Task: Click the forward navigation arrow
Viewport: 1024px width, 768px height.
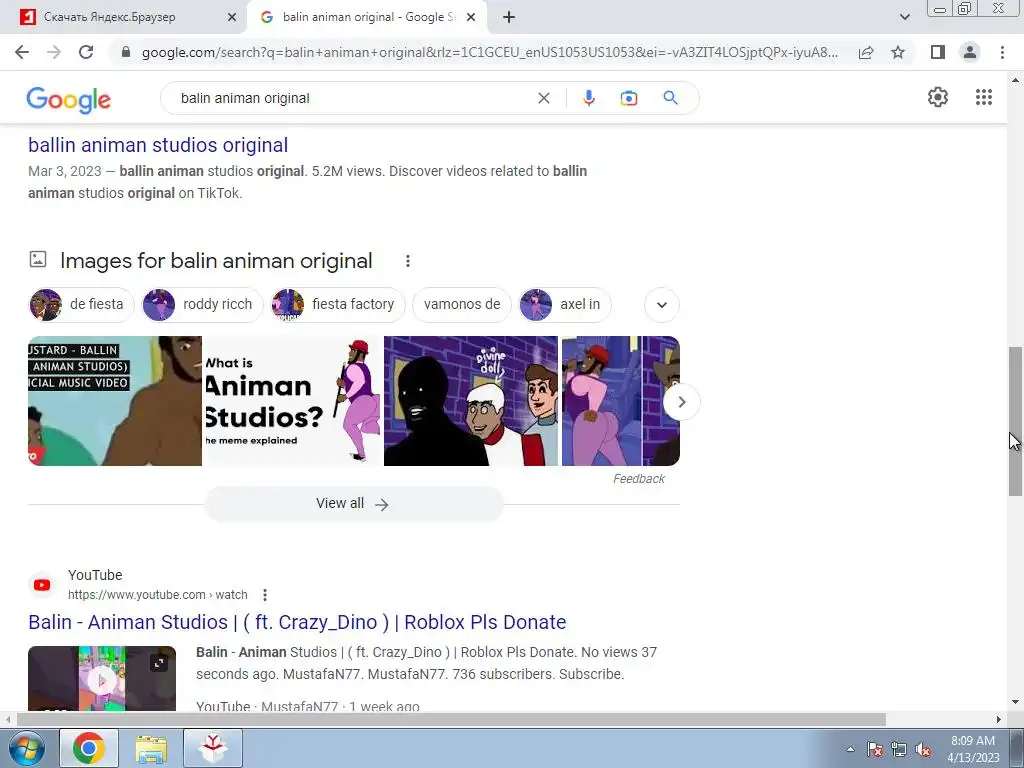Action: point(54,52)
